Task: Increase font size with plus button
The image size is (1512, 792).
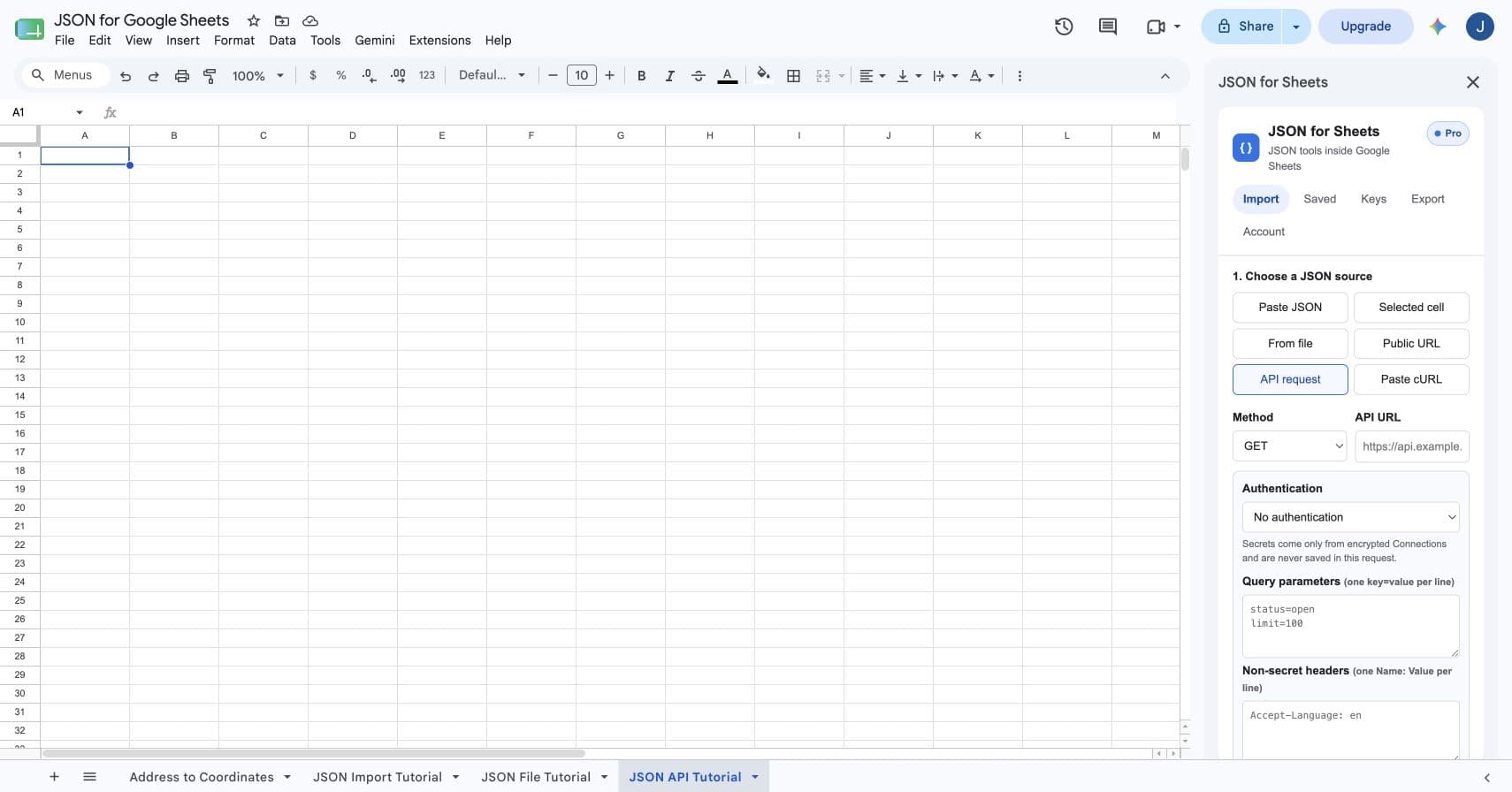Action: [609, 76]
